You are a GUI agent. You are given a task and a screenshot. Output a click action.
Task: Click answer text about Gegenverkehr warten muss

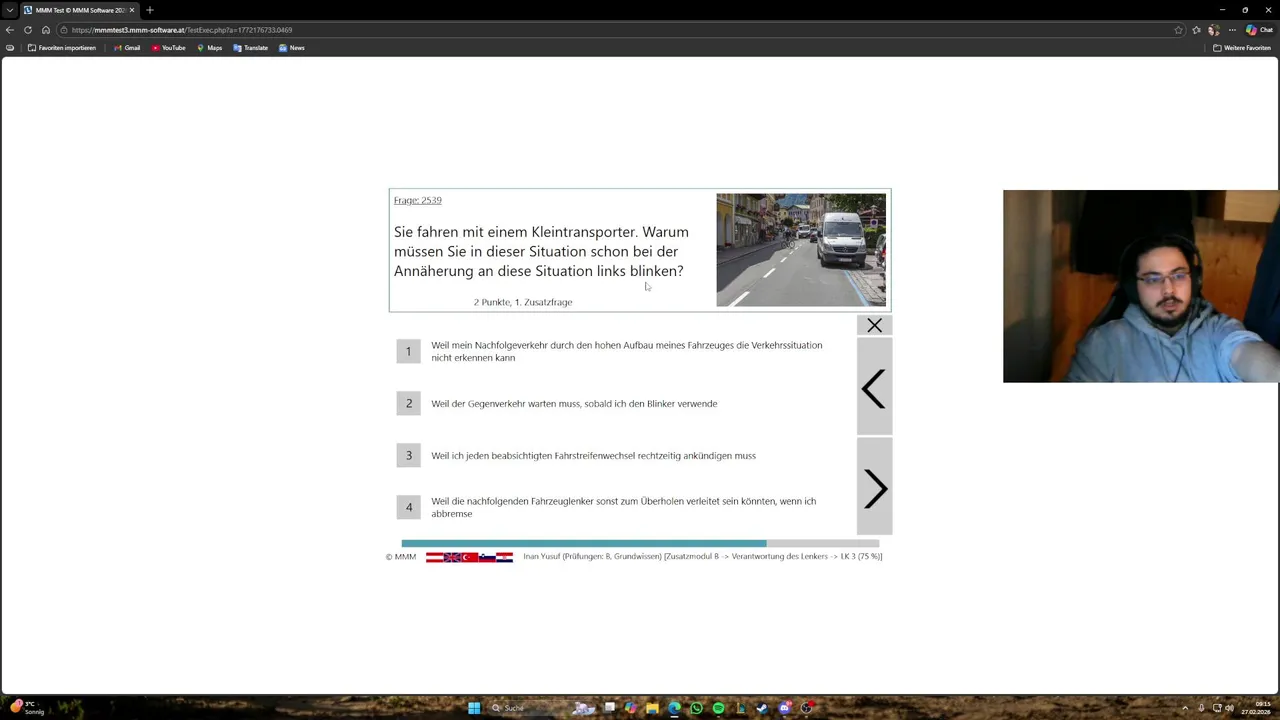[x=574, y=404]
